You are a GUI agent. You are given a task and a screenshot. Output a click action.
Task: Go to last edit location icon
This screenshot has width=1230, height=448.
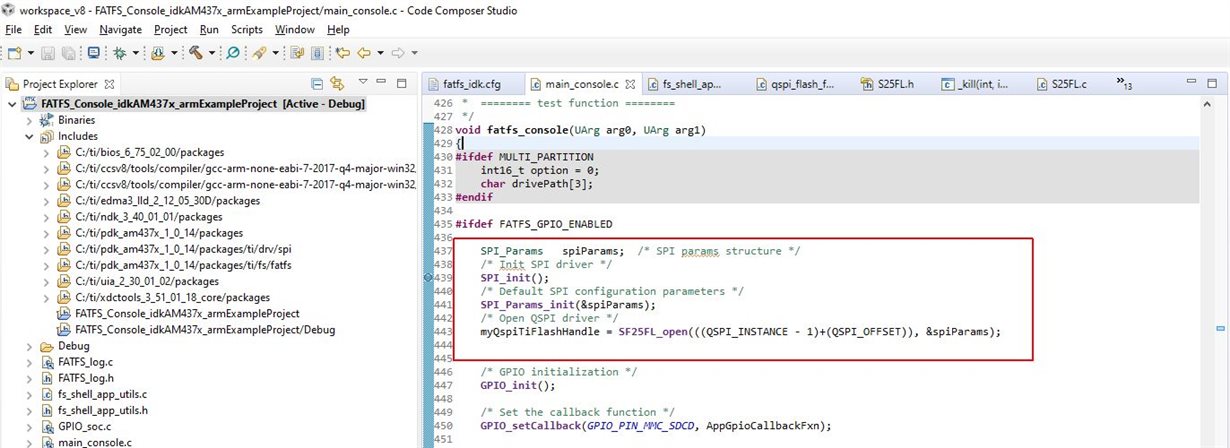point(343,52)
